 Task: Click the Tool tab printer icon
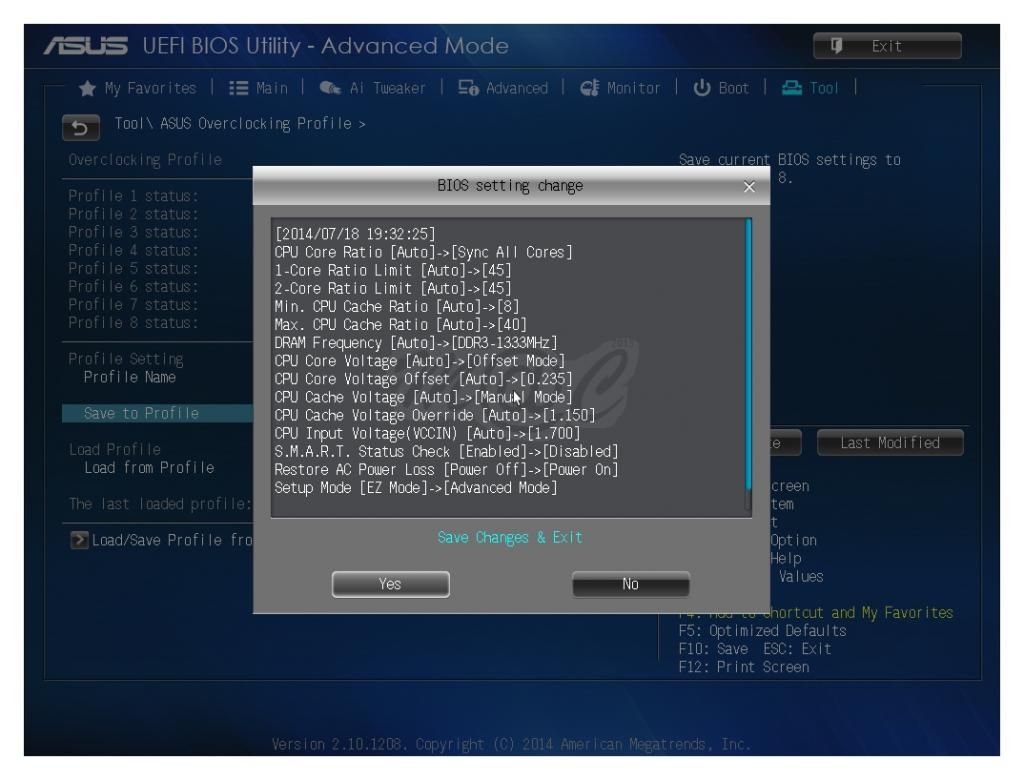(x=793, y=88)
